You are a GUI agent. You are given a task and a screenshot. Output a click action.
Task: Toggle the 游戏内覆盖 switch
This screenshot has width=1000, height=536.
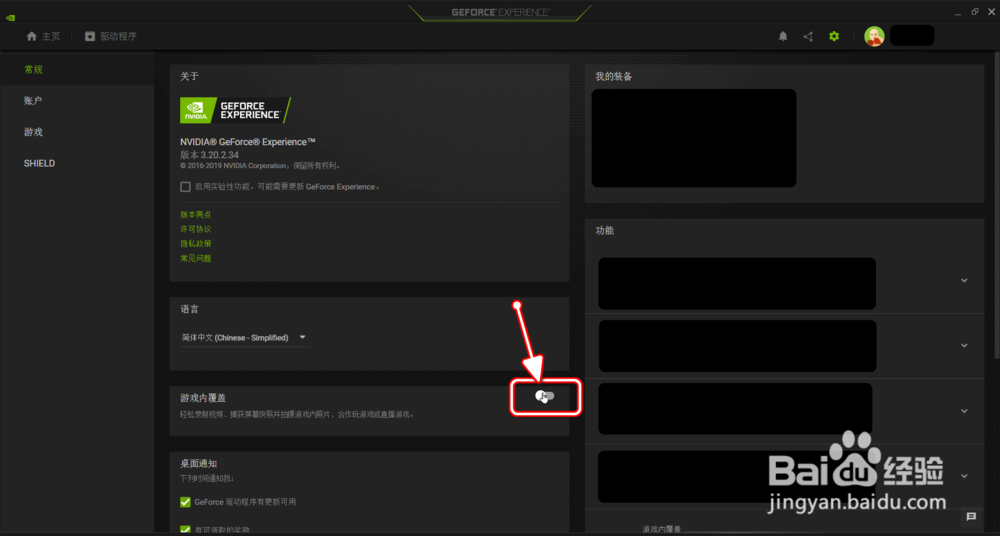click(x=545, y=396)
